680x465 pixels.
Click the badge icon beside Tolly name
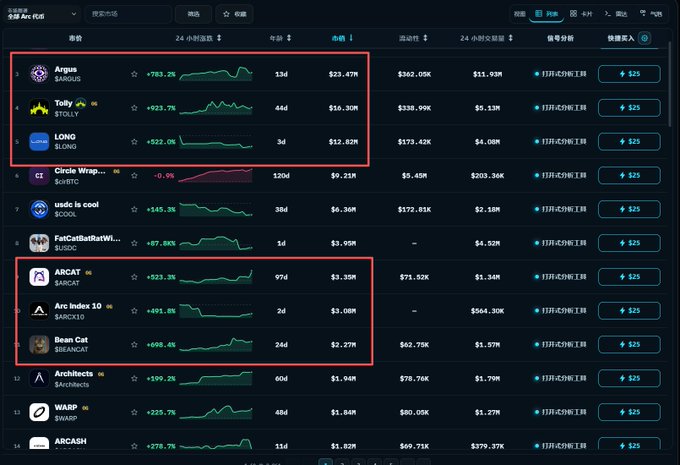coord(81,103)
